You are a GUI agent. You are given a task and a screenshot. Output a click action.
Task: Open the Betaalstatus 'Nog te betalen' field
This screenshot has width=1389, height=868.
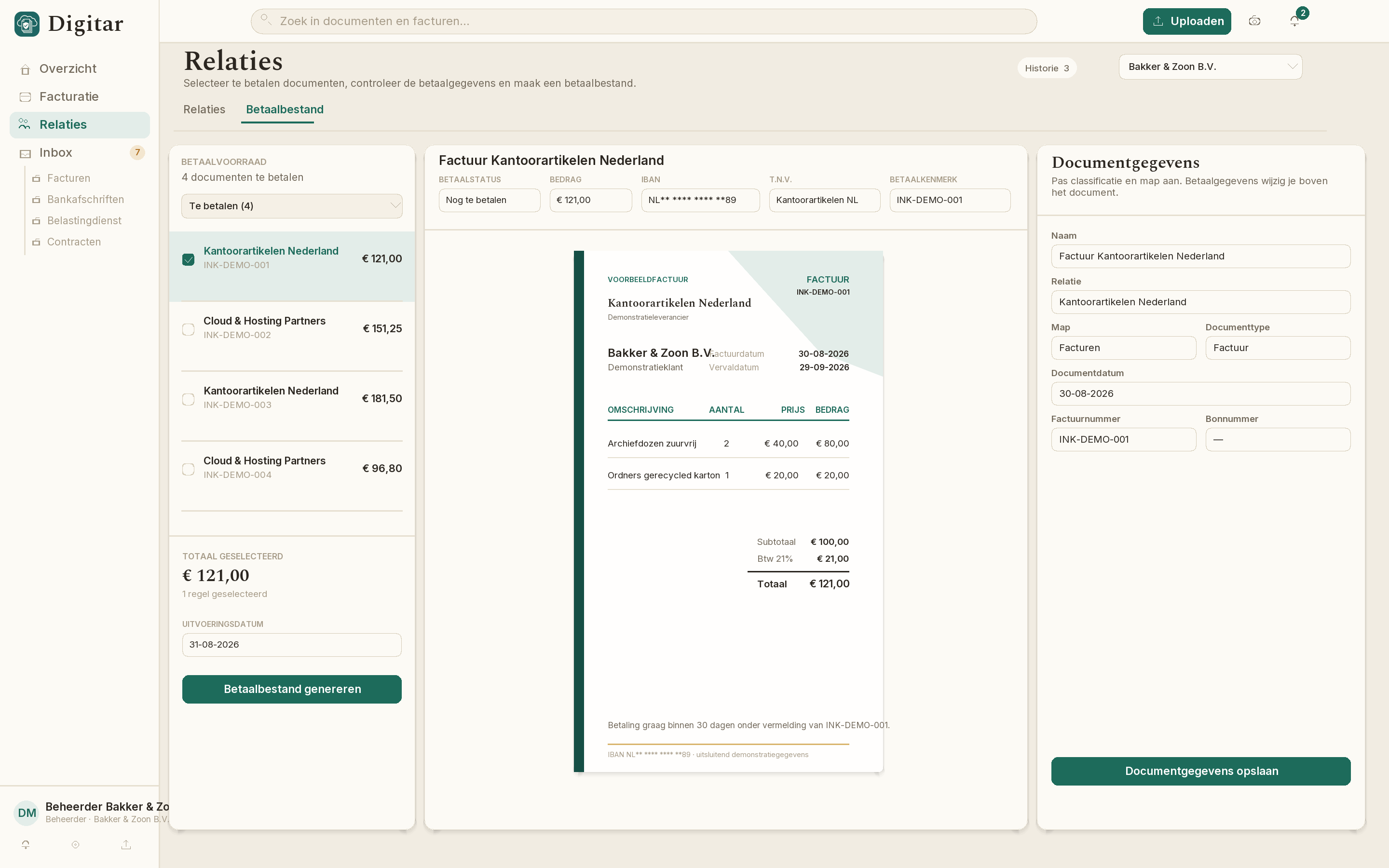(490, 200)
